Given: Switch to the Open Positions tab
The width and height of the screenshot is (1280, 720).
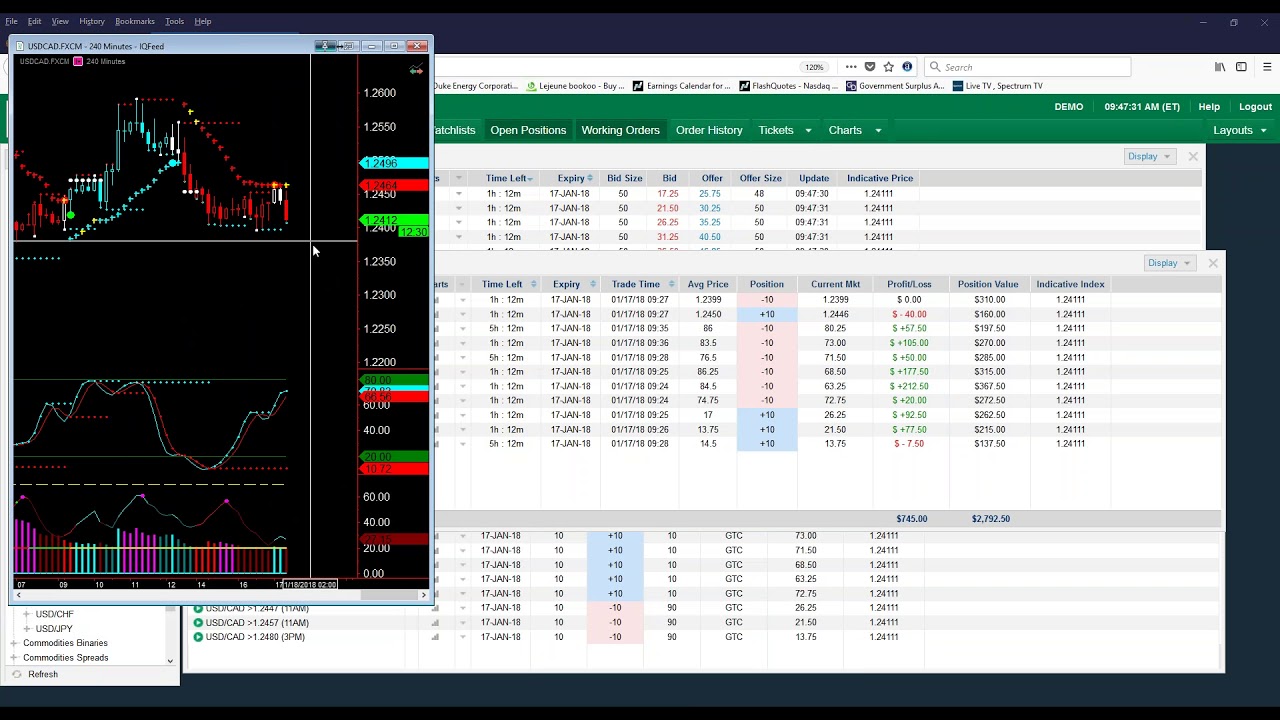Looking at the screenshot, I should [x=528, y=130].
